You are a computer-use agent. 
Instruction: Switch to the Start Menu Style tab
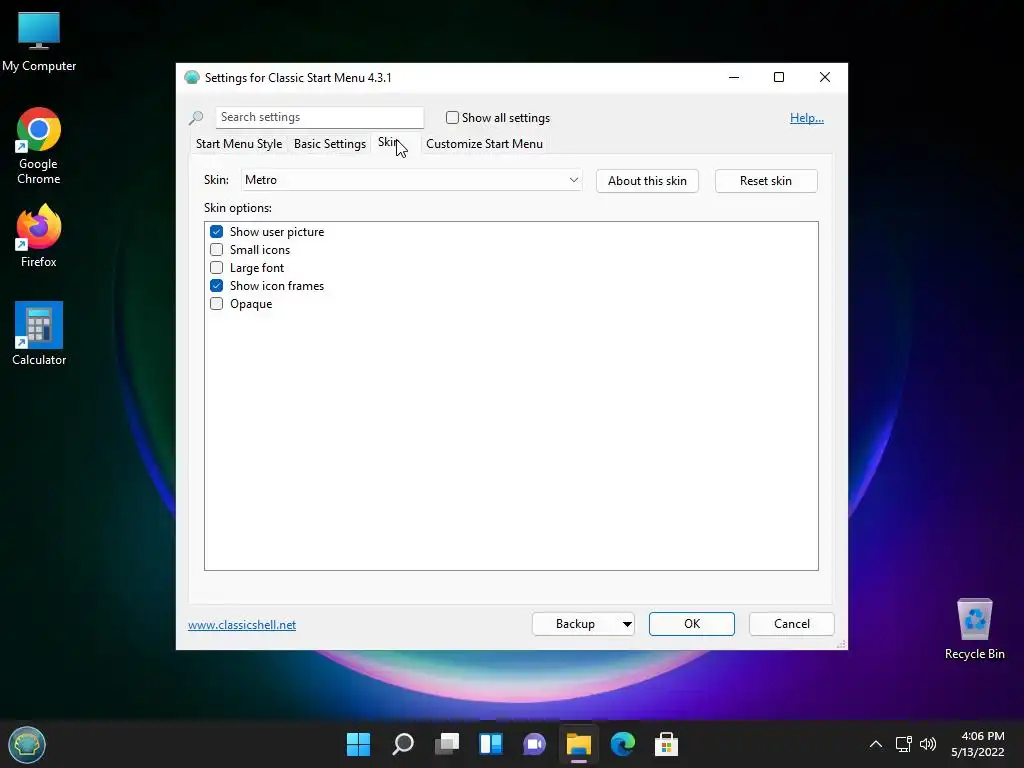[239, 144]
